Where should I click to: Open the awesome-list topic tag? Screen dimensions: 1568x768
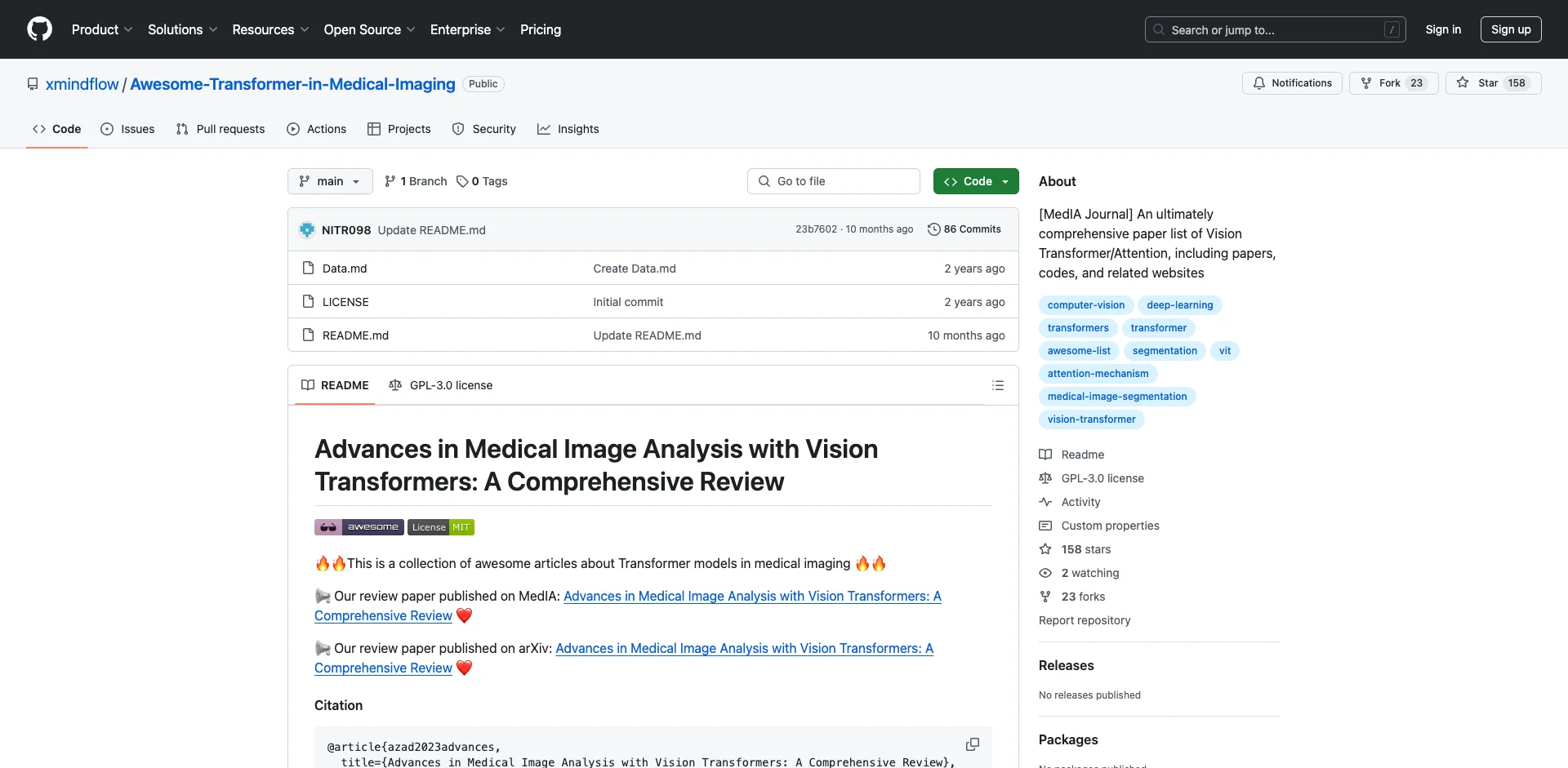click(1079, 351)
